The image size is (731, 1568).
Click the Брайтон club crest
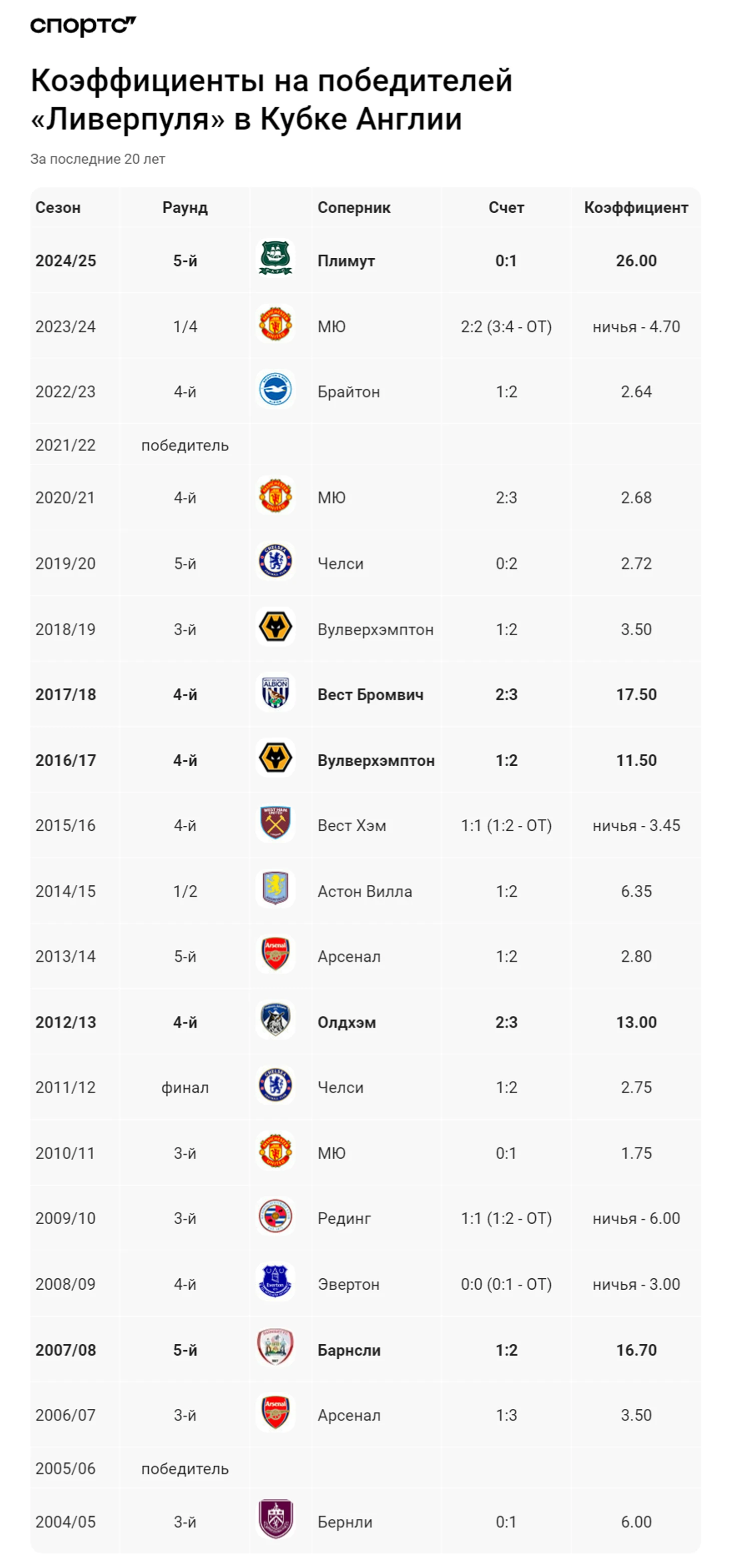(x=275, y=389)
